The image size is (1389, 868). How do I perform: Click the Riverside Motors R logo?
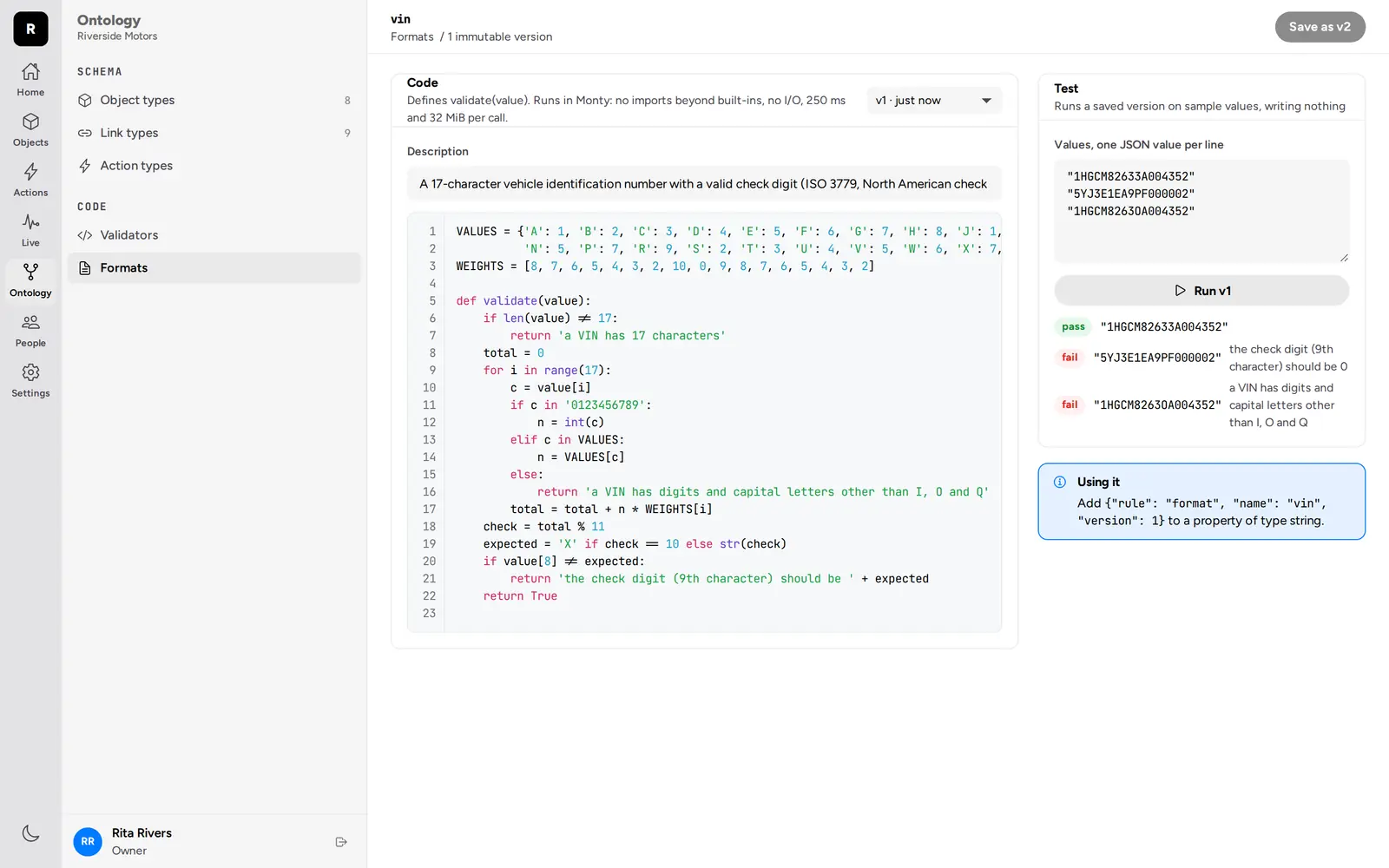[x=30, y=29]
